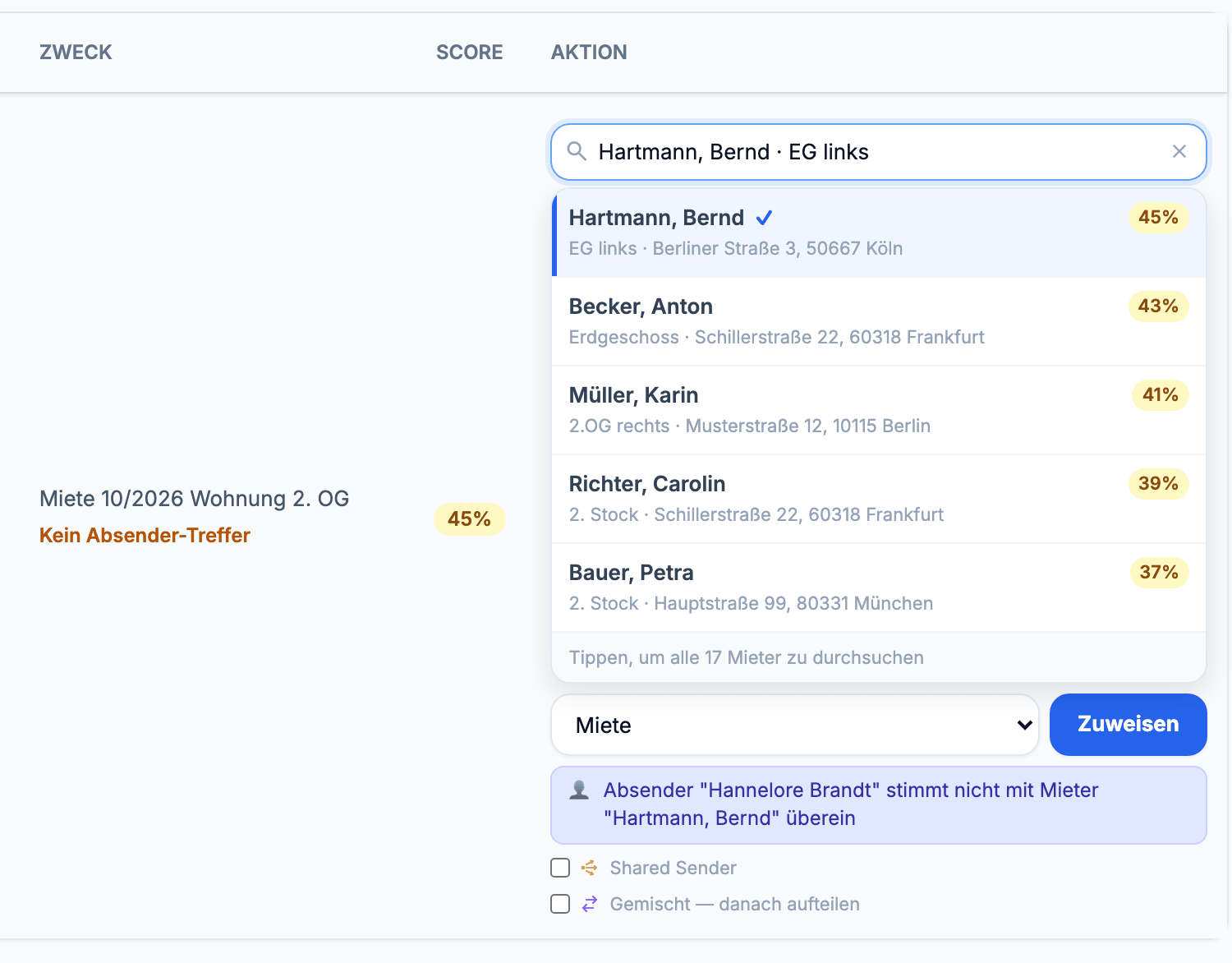This screenshot has width=1232, height=963.
Task: Select the Richter, Carolin suggestion
Action: (x=879, y=499)
